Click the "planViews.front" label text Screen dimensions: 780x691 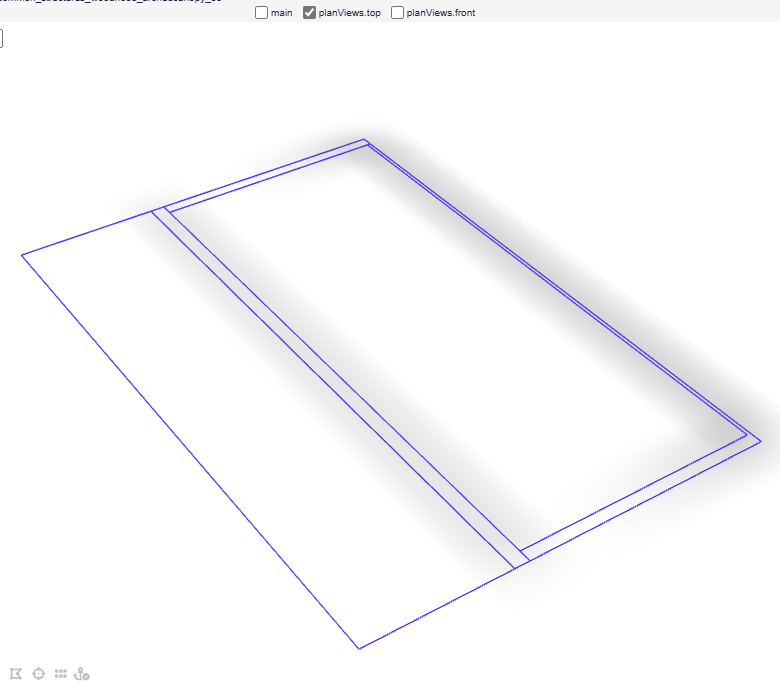pyautogui.click(x=440, y=13)
